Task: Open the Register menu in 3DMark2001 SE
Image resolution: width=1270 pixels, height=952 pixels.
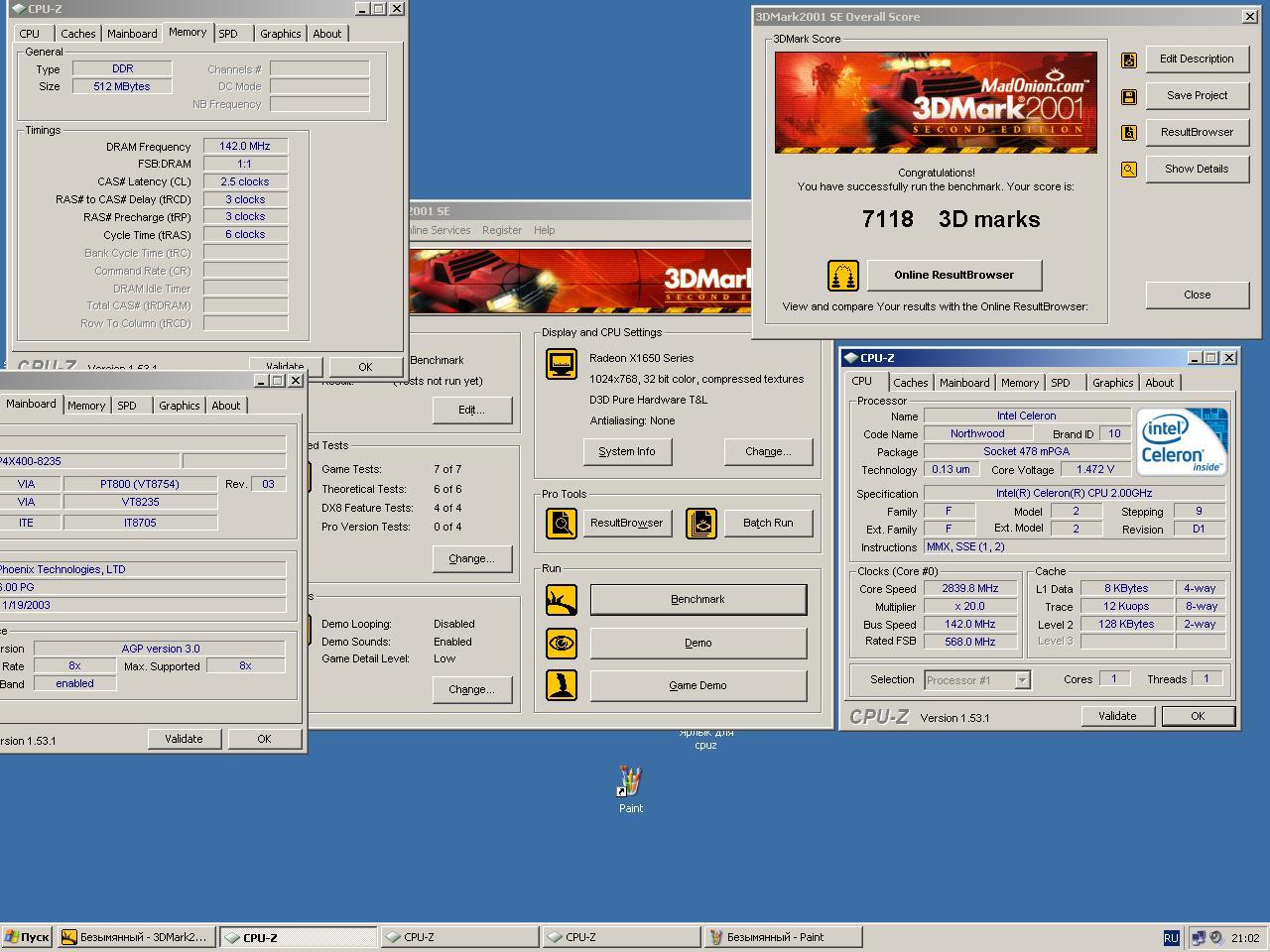Action: pyautogui.click(x=502, y=230)
